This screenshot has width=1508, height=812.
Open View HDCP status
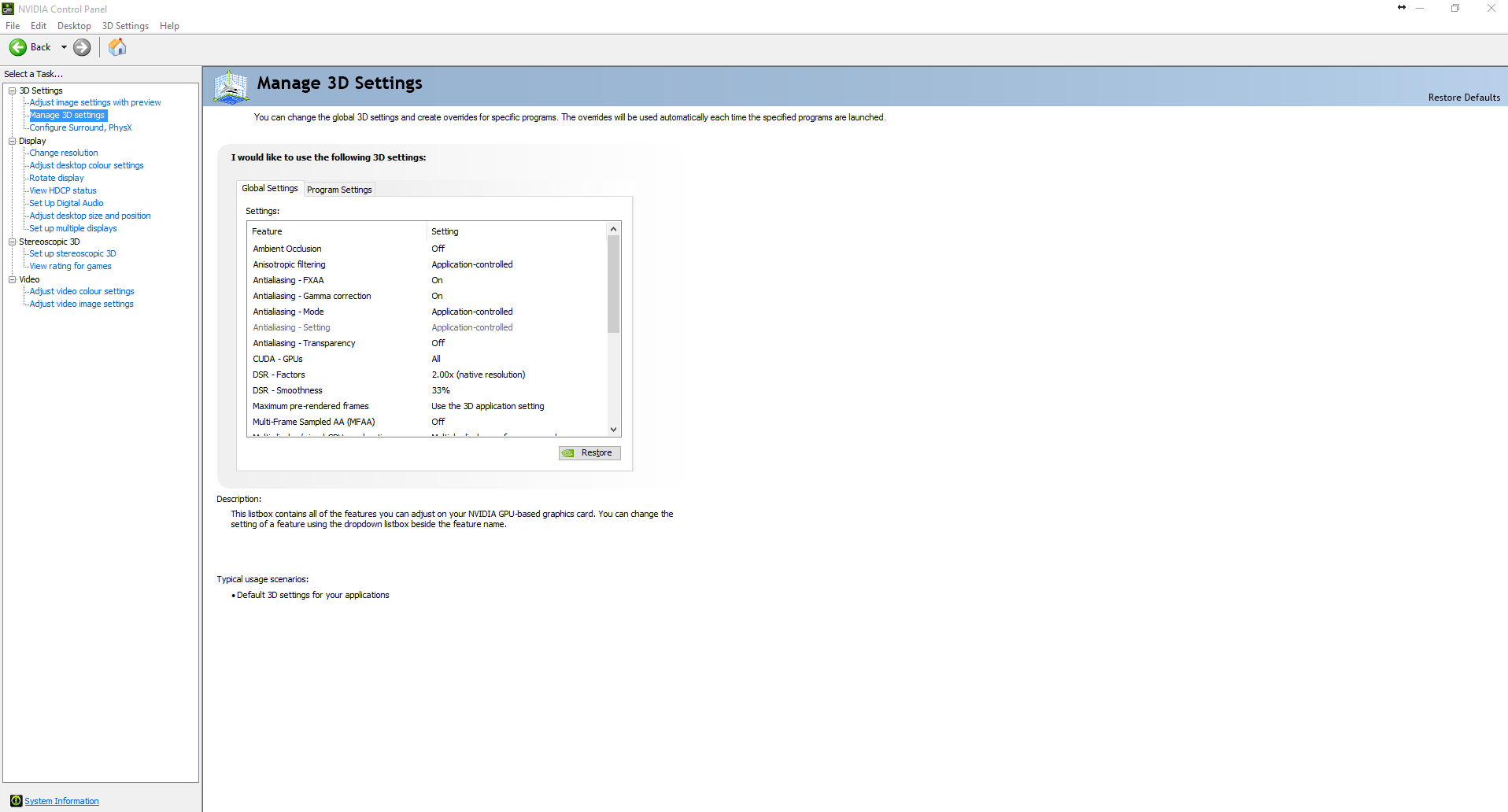pos(63,190)
